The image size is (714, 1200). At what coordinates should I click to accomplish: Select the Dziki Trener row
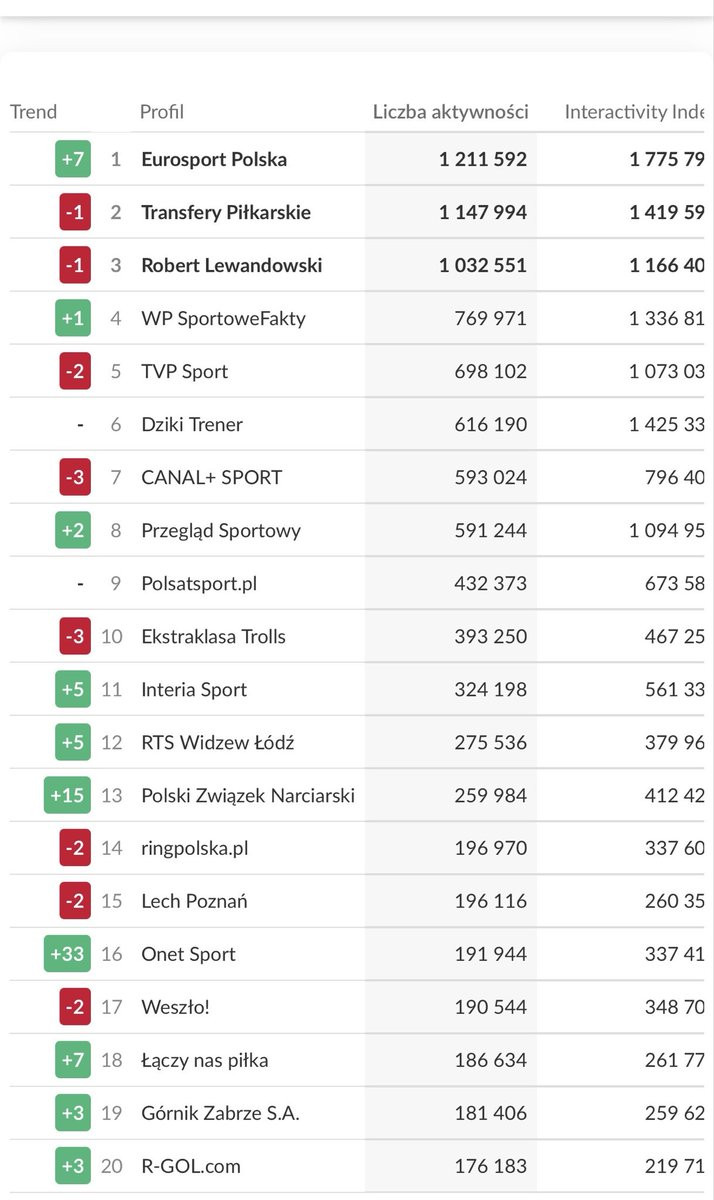(x=357, y=424)
